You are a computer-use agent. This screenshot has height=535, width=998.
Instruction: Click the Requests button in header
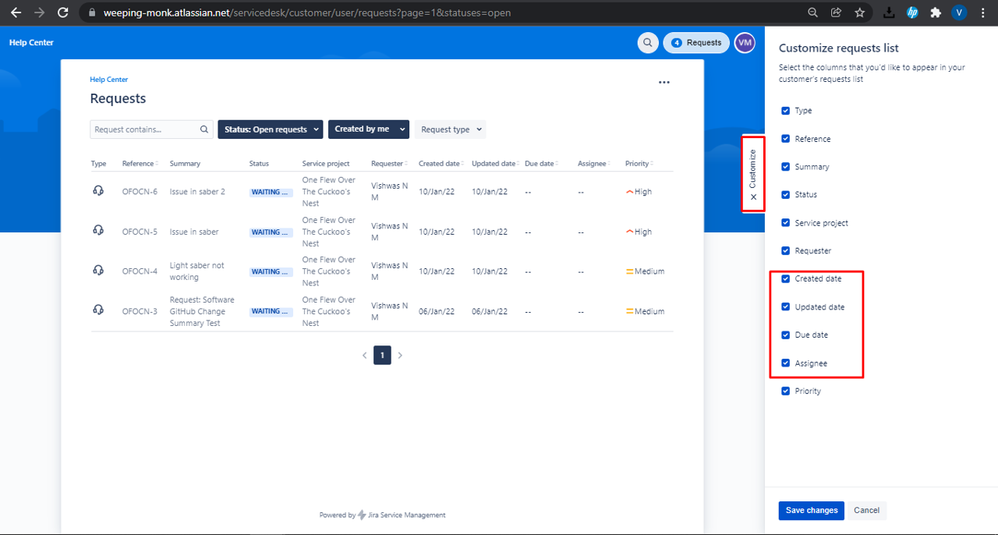tap(696, 43)
